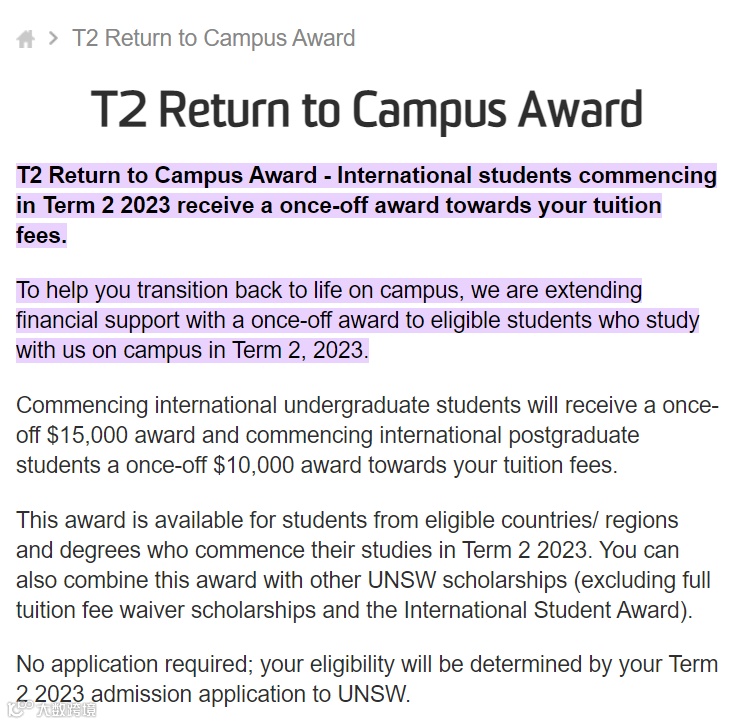Click the '$10,000' award amount text
The width and height of the screenshot is (733, 724).
[253, 466]
